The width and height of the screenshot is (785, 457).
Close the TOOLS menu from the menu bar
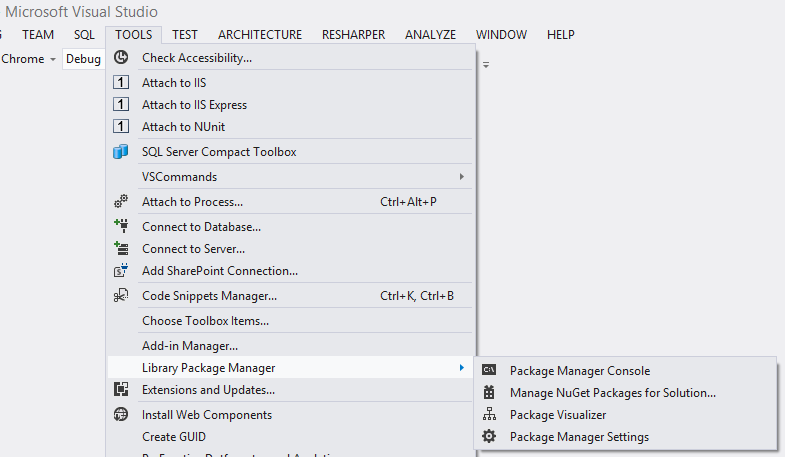(133, 35)
